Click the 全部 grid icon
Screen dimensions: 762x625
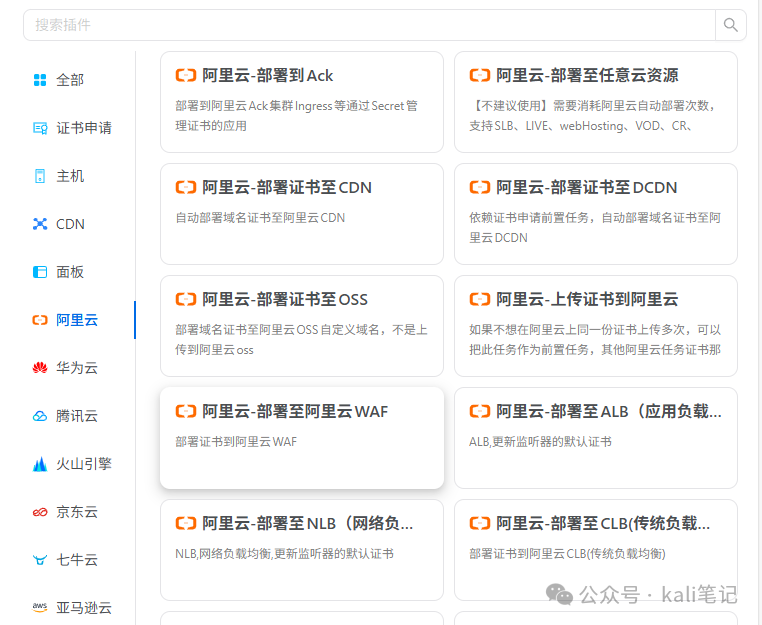(x=40, y=80)
